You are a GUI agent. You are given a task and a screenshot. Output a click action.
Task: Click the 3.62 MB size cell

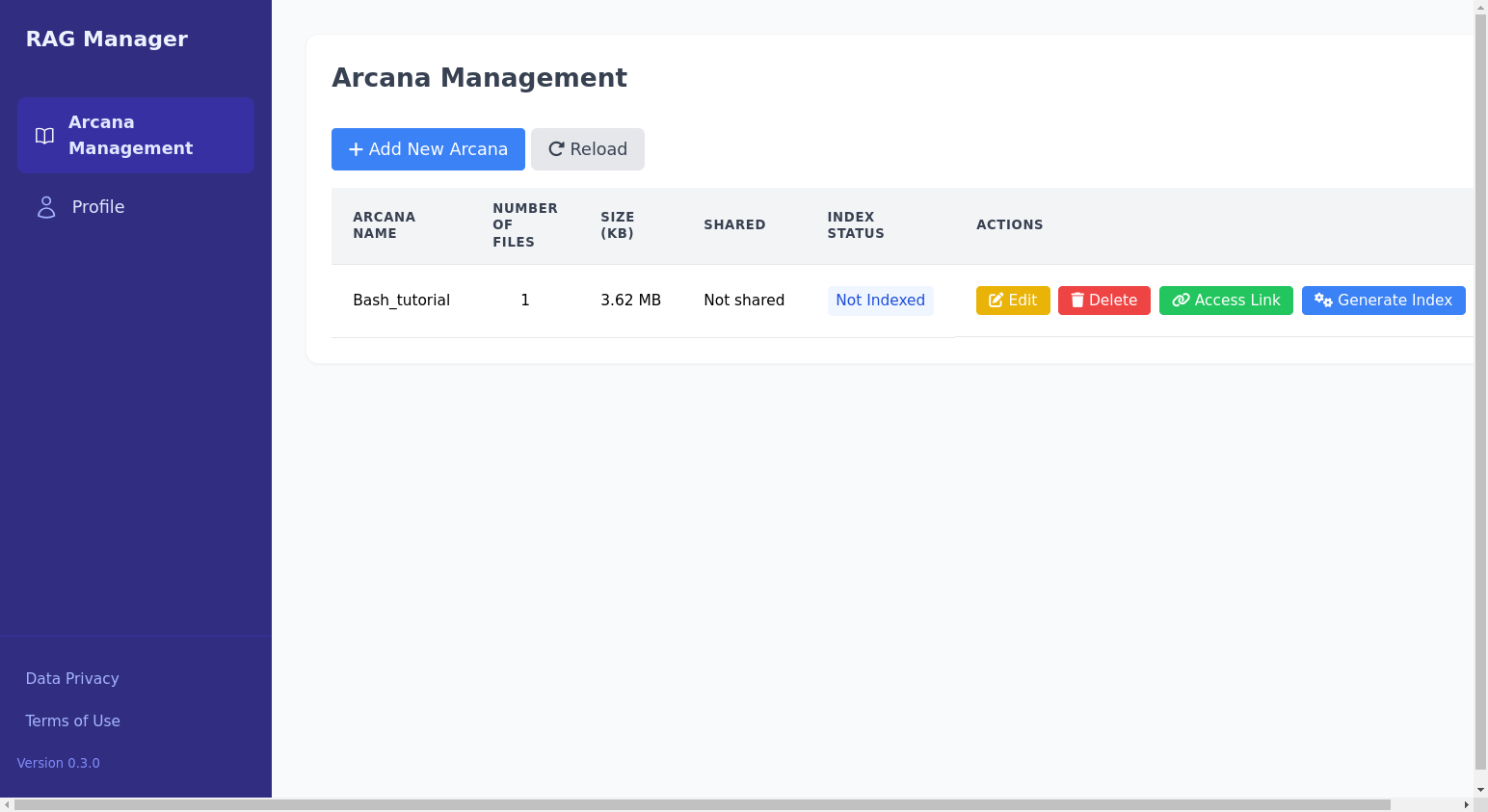pos(630,301)
